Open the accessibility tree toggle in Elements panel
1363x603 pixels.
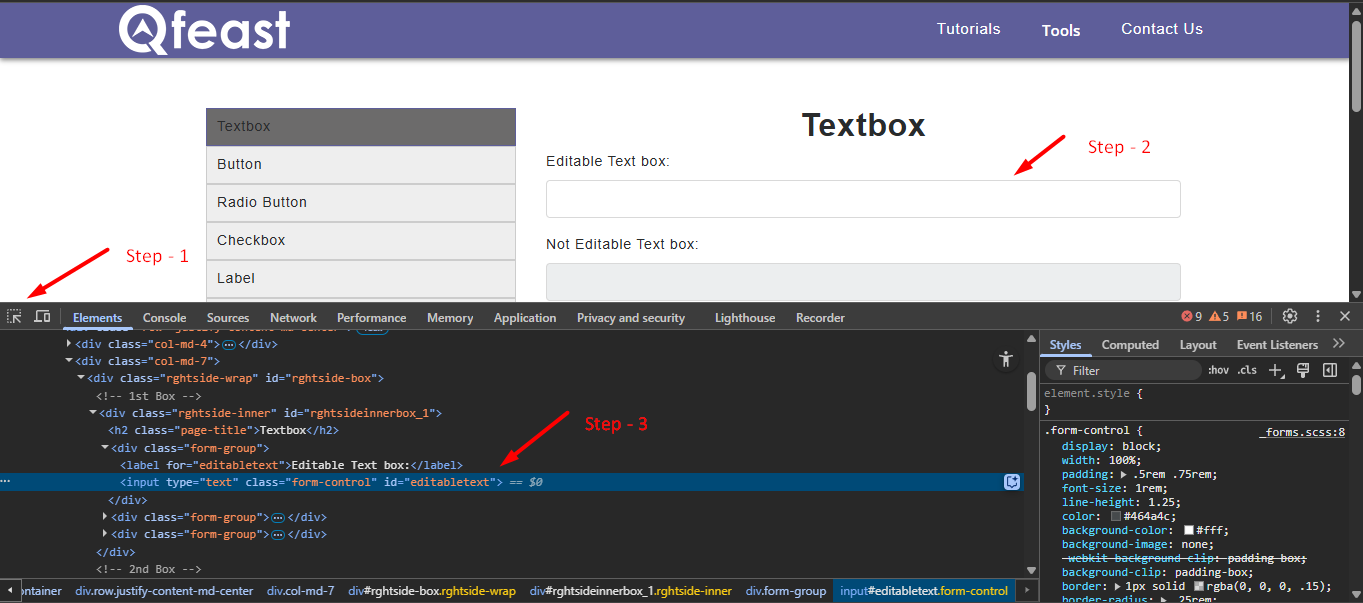[1006, 359]
